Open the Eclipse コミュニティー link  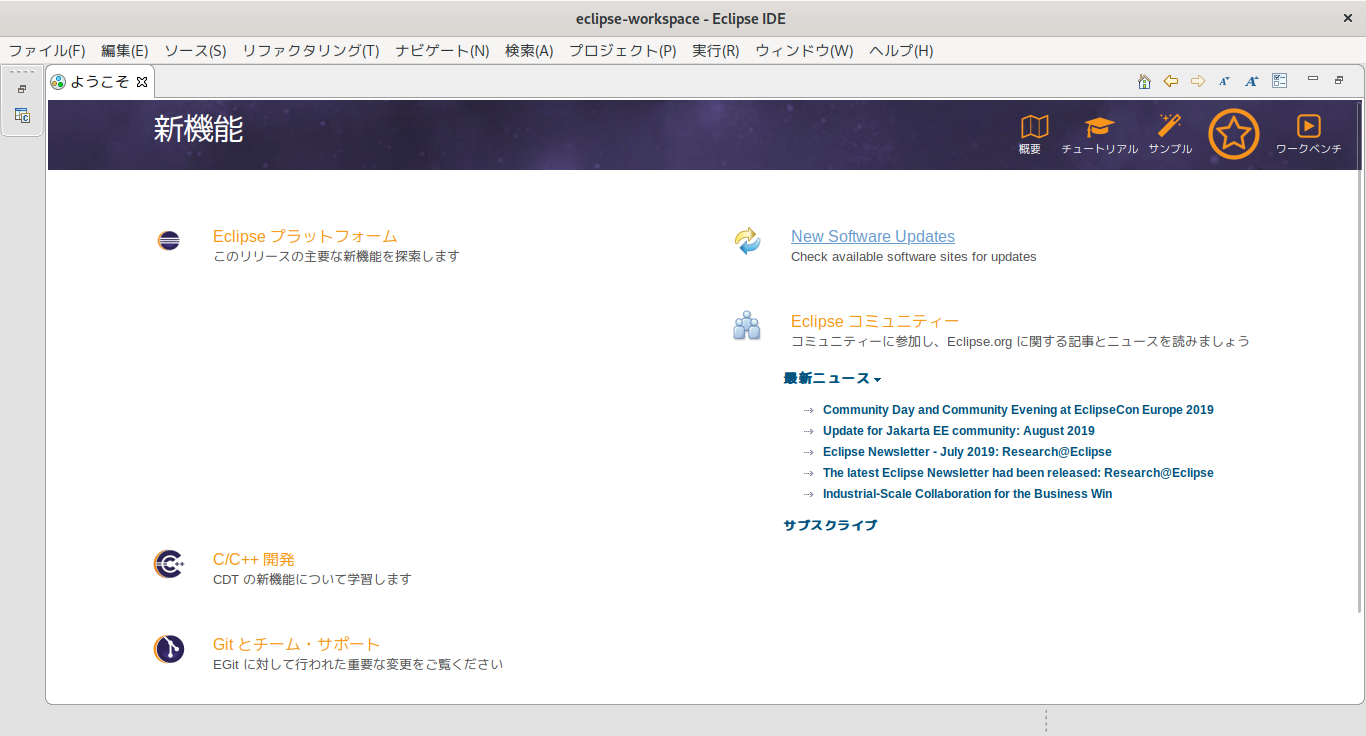click(x=875, y=321)
